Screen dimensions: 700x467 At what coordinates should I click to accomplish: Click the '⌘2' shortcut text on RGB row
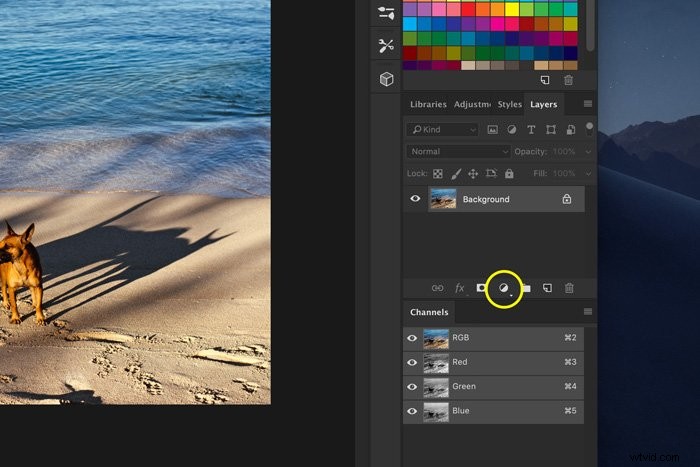(570, 338)
